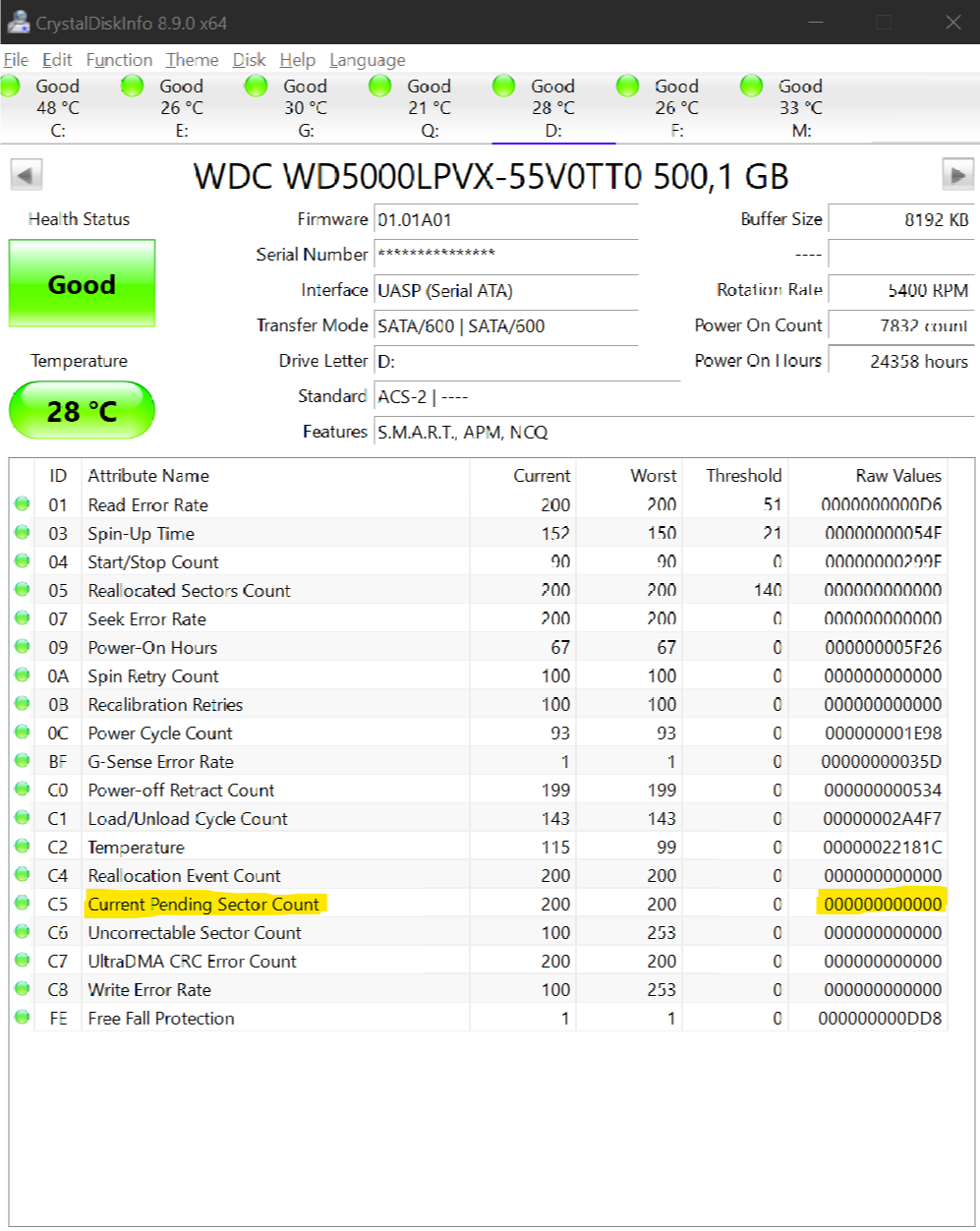Click the Rotation Rate 5400 RPM field
The image size is (980, 1231).
pyautogui.click(x=900, y=290)
